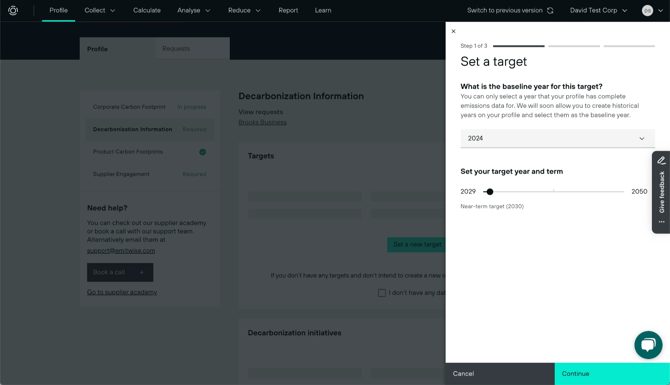The height and width of the screenshot is (385, 670).
Task: Click the refresh icon beside Switch to previous version
Action: [x=550, y=10]
